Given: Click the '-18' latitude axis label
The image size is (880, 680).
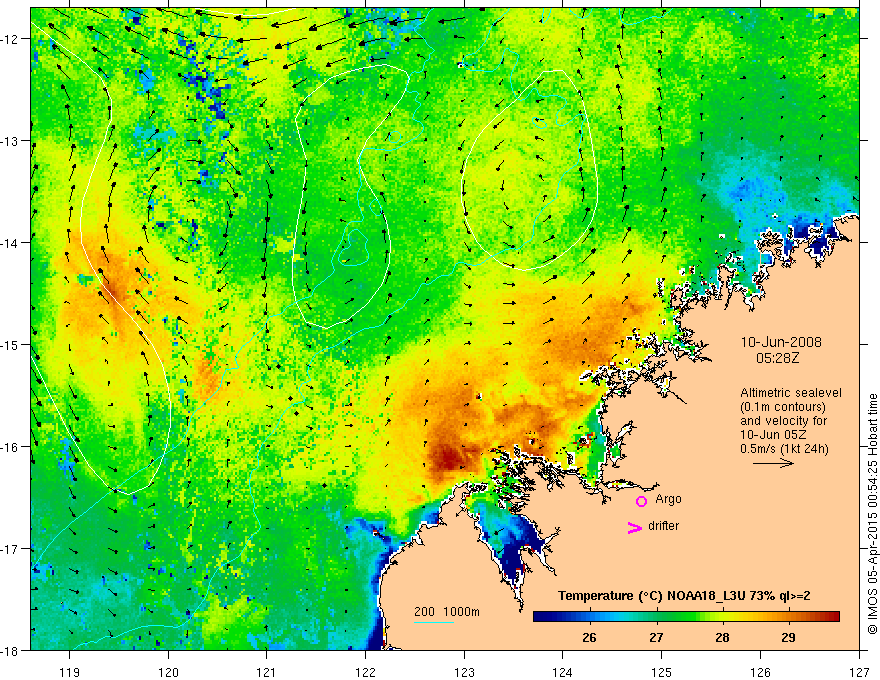Looking at the screenshot, I should (11, 650).
